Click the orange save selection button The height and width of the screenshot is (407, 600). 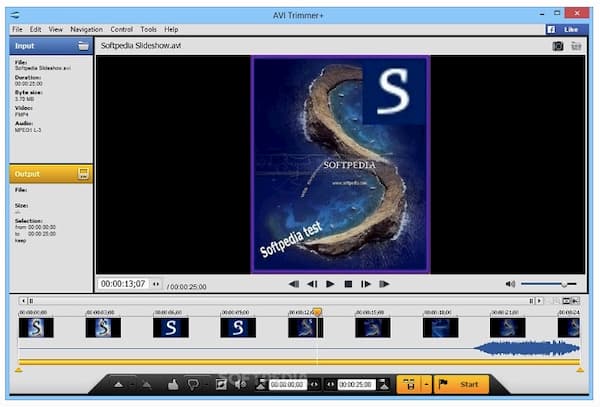coord(409,384)
